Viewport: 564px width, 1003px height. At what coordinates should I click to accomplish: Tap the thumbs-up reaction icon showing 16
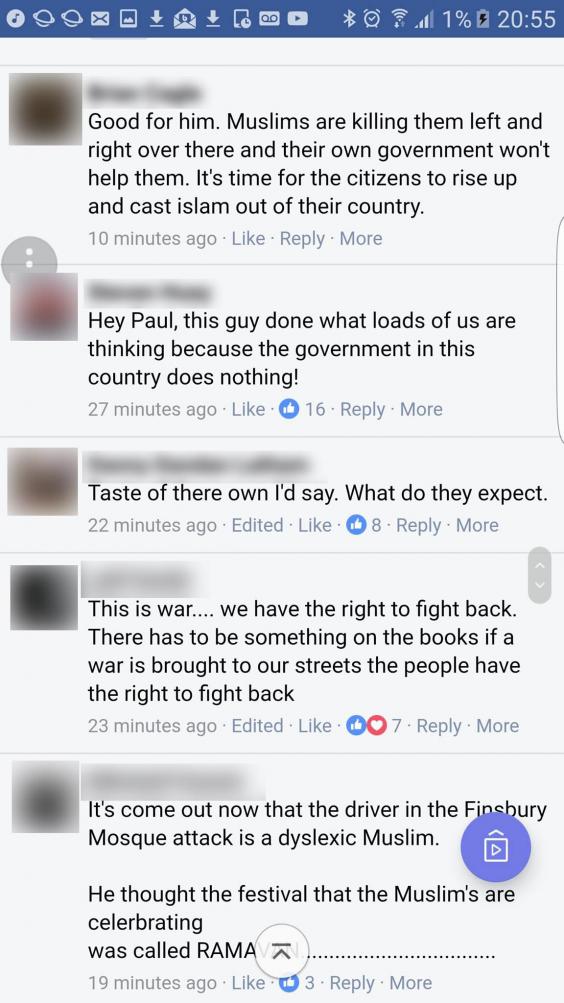(x=289, y=409)
